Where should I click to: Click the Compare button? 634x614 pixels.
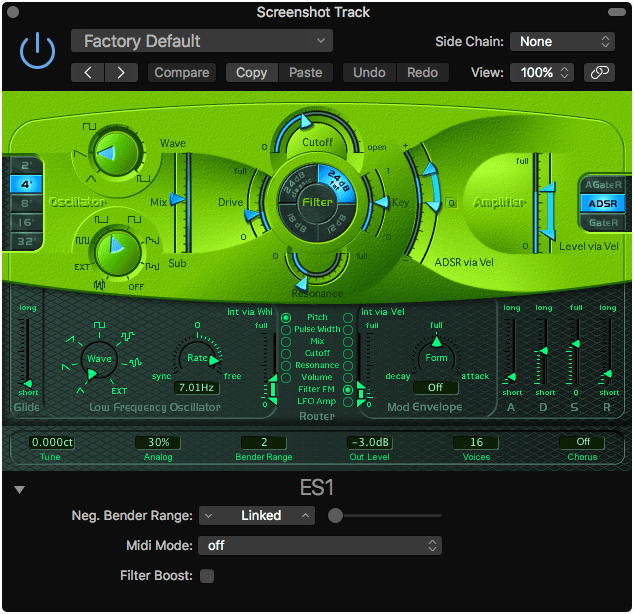182,72
